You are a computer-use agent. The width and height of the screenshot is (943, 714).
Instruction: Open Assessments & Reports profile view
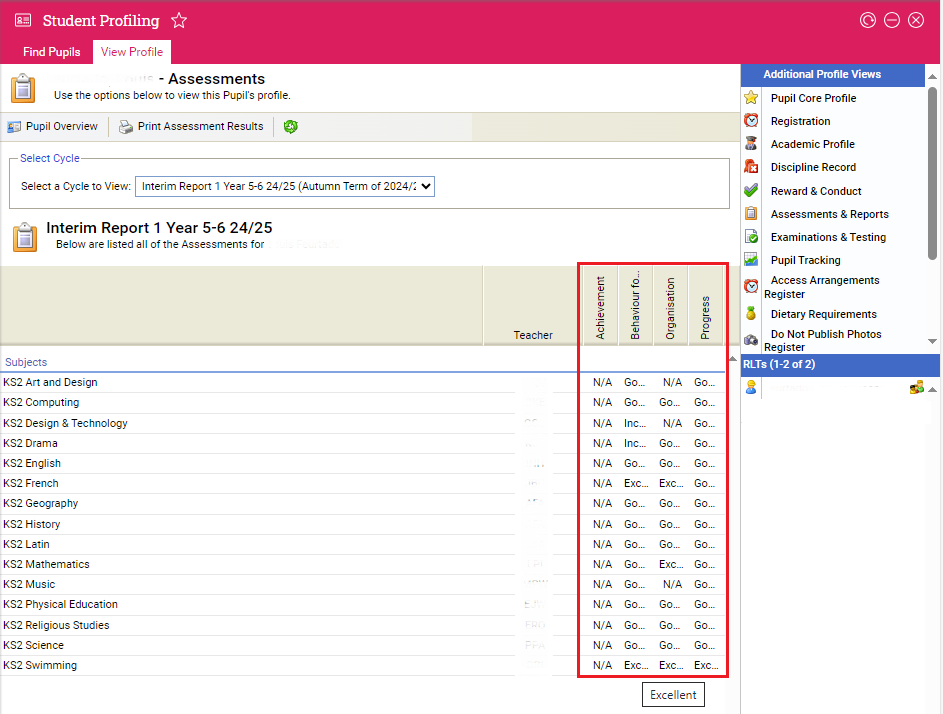(x=829, y=214)
